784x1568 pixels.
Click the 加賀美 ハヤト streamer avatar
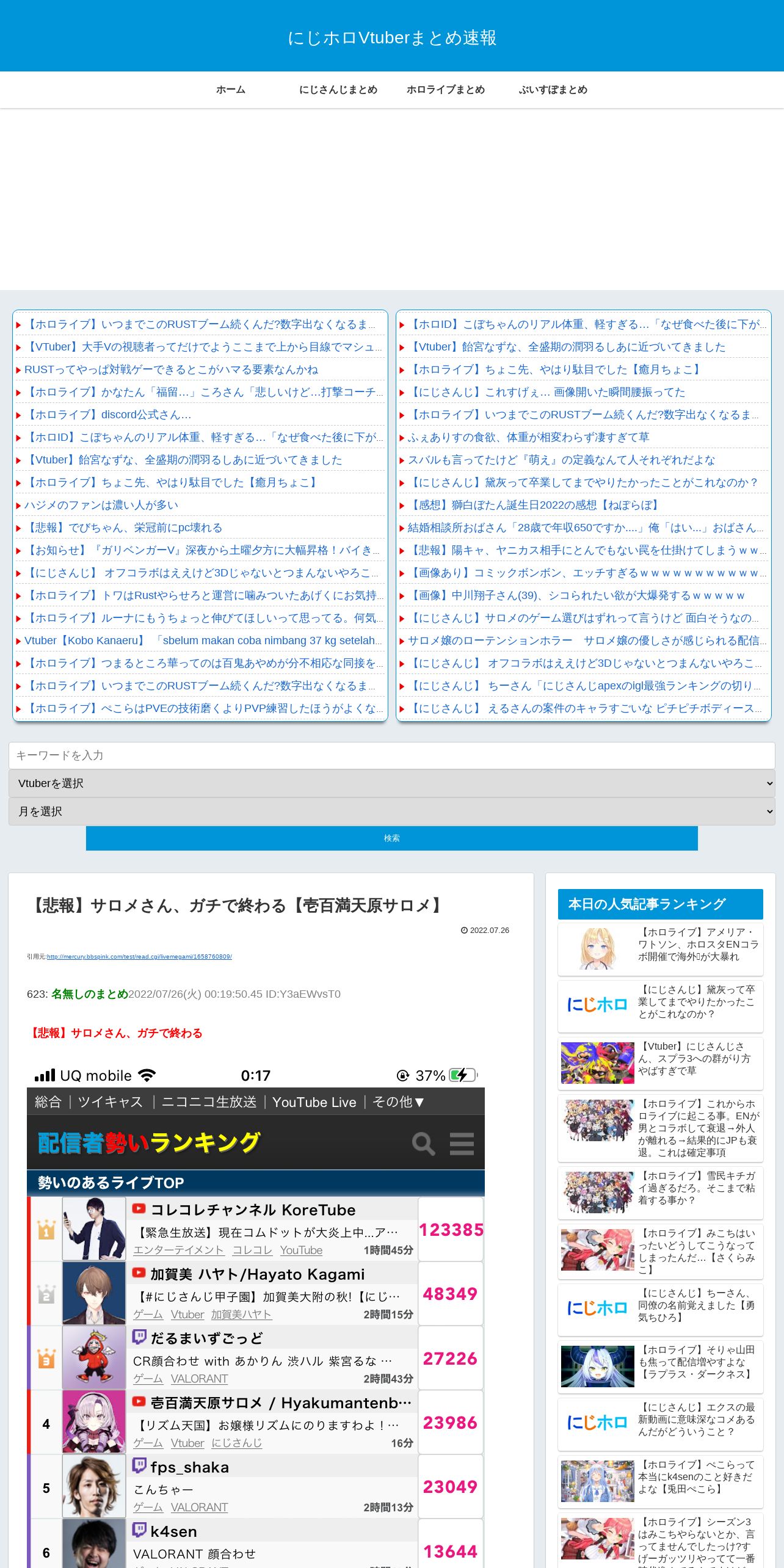94,1293
